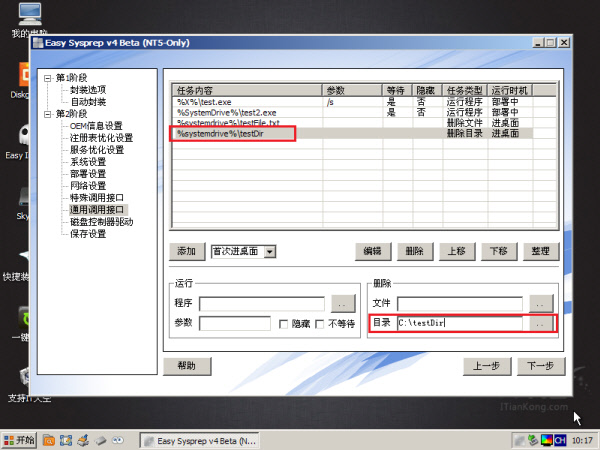Click the 隐藏 column header
The width and height of the screenshot is (600, 450).
point(427,90)
